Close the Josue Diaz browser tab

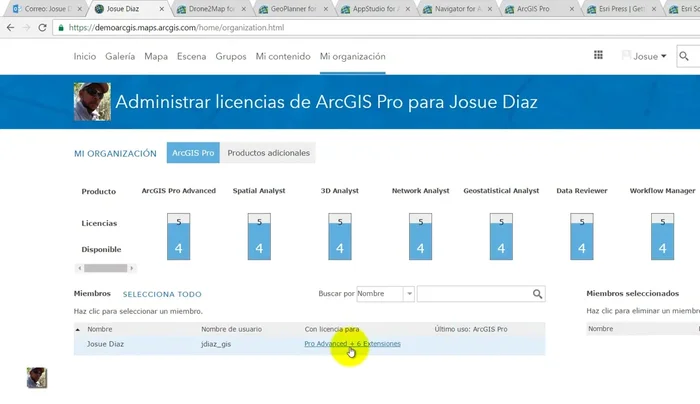(162, 9)
